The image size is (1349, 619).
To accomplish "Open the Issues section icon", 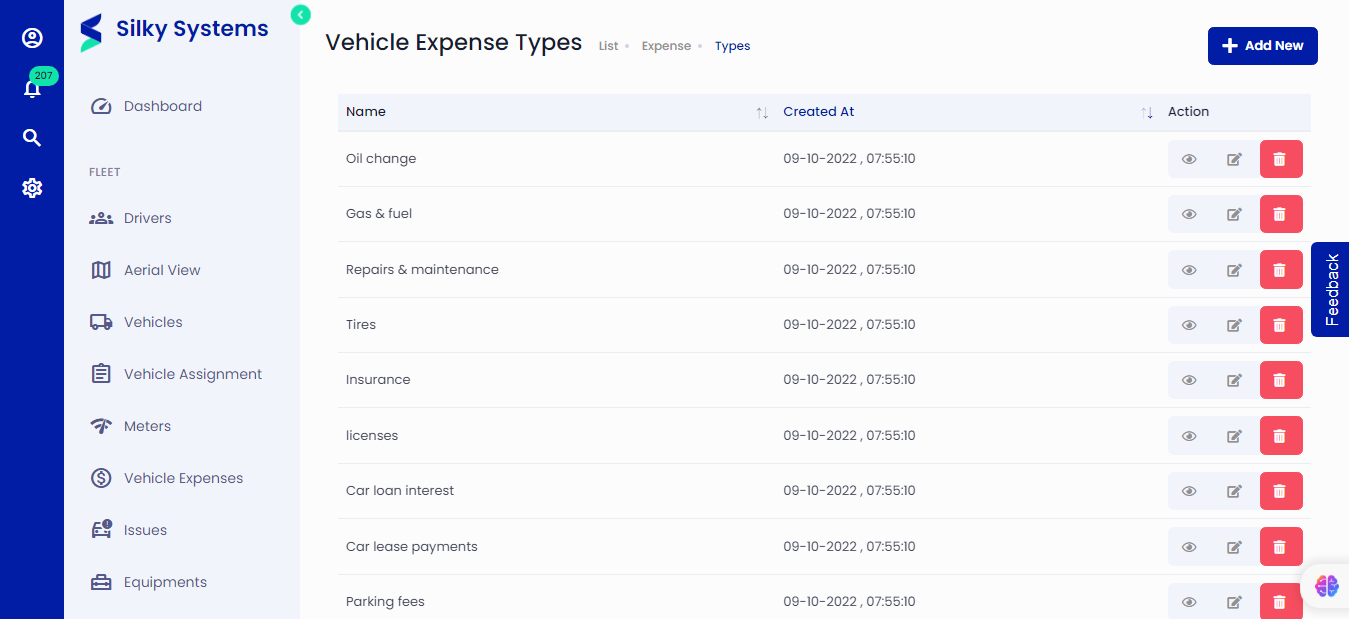I will point(101,529).
